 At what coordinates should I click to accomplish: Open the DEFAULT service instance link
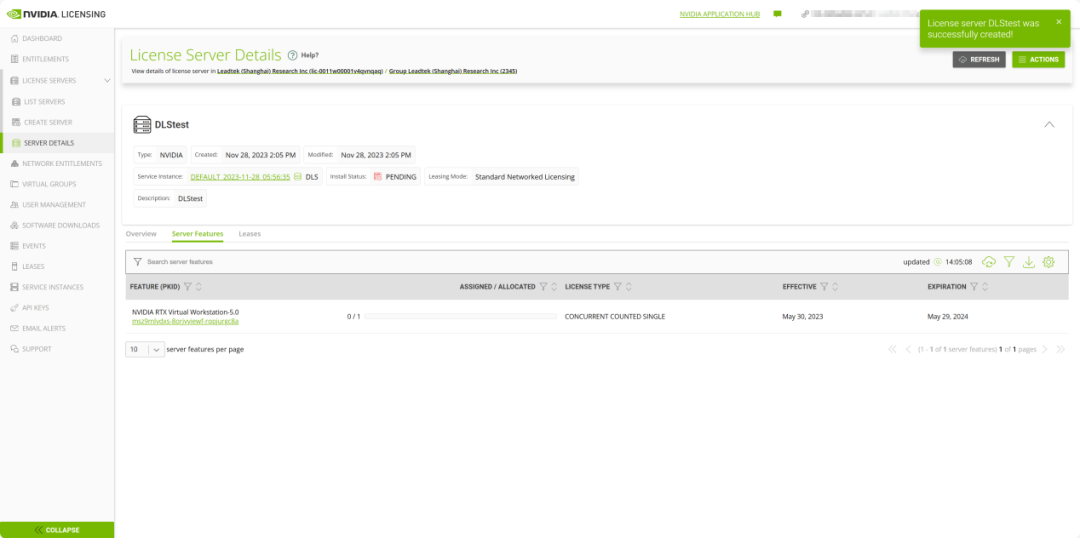pos(240,177)
